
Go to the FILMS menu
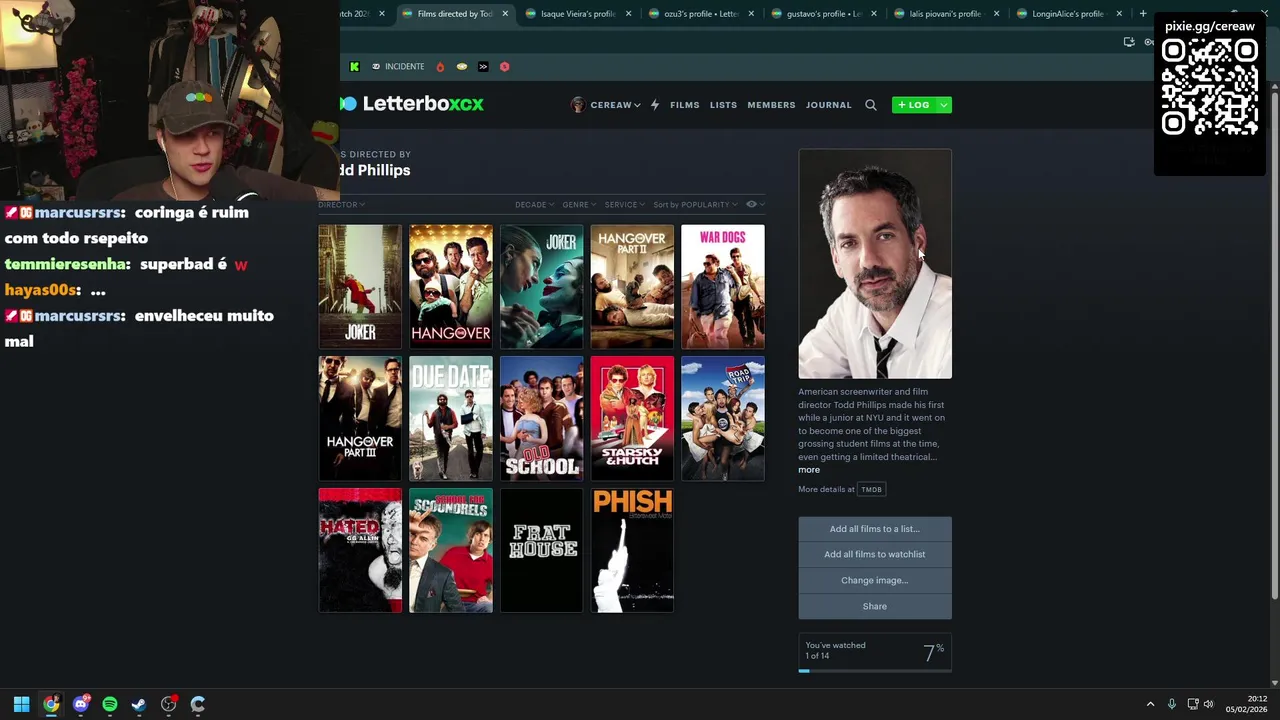click(685, 105)
